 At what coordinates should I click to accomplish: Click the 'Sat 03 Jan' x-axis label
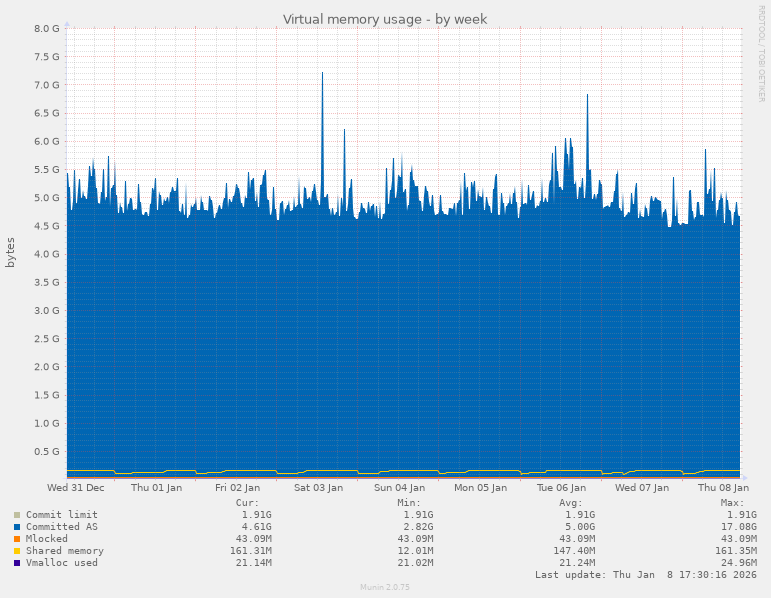(x=318, y=487)
